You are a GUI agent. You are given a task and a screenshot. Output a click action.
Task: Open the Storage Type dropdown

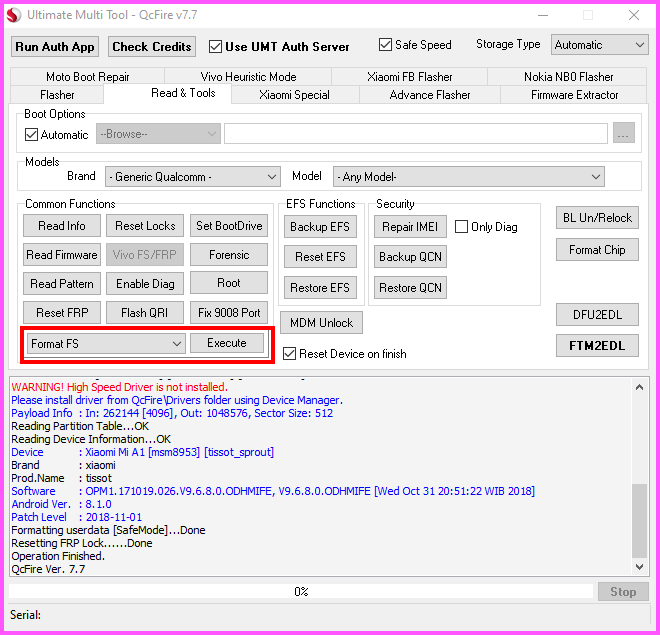coord(599,45)
